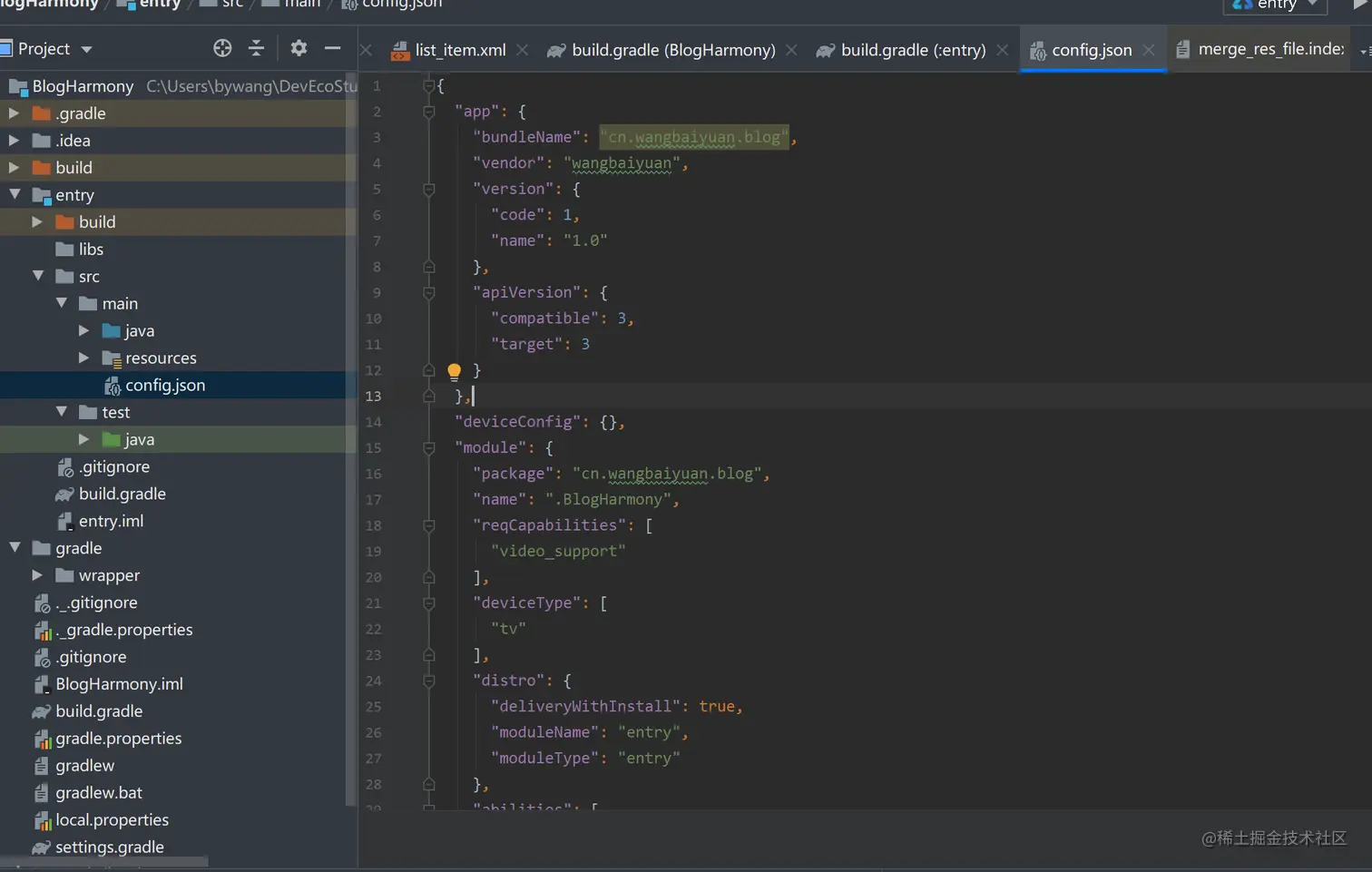Collapse the entry module folder
Image resolution: width=1372 pixels, height=872 pixels.
(15, 194)
